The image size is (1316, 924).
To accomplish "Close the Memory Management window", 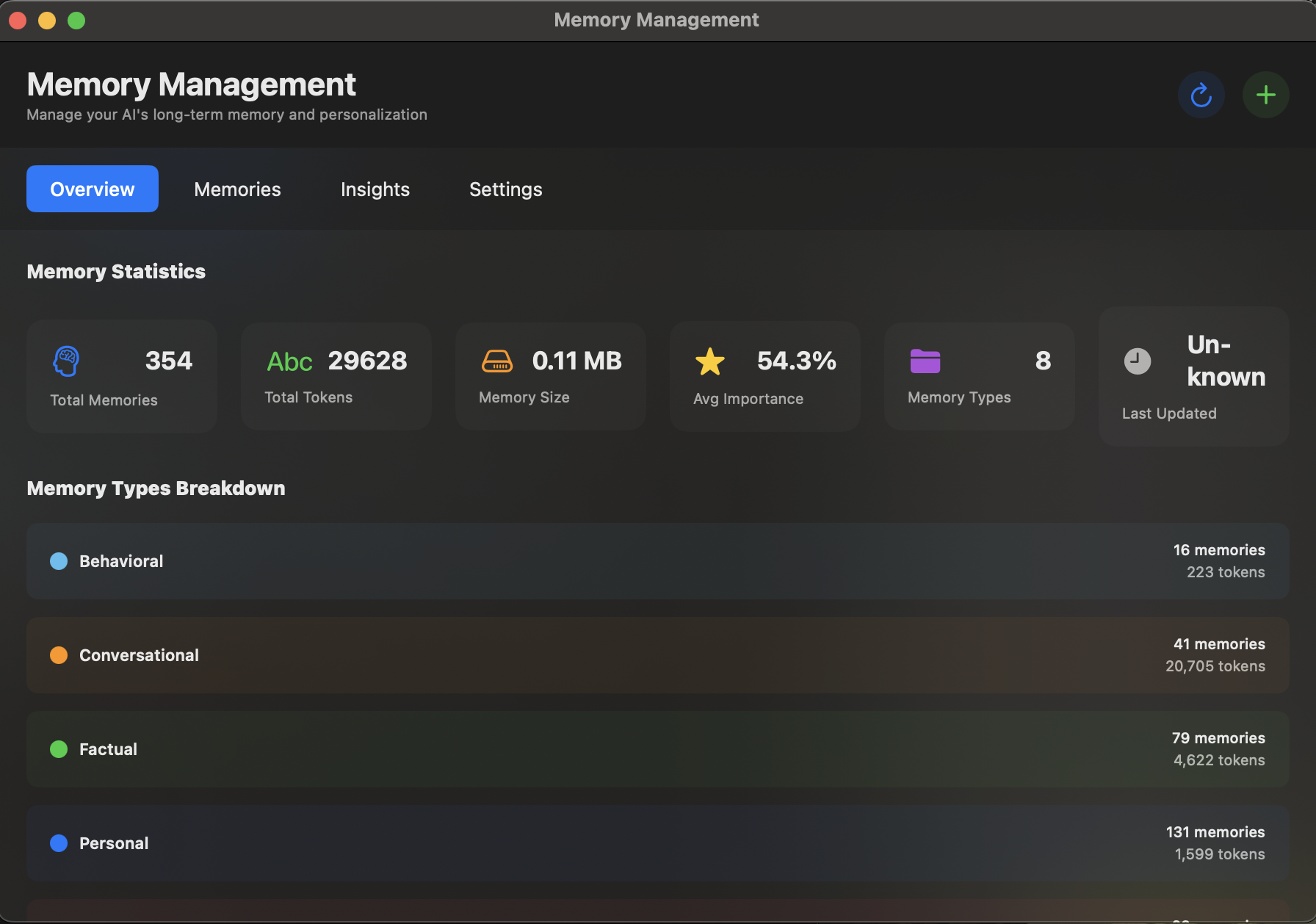I will click(x=18, y=20).
